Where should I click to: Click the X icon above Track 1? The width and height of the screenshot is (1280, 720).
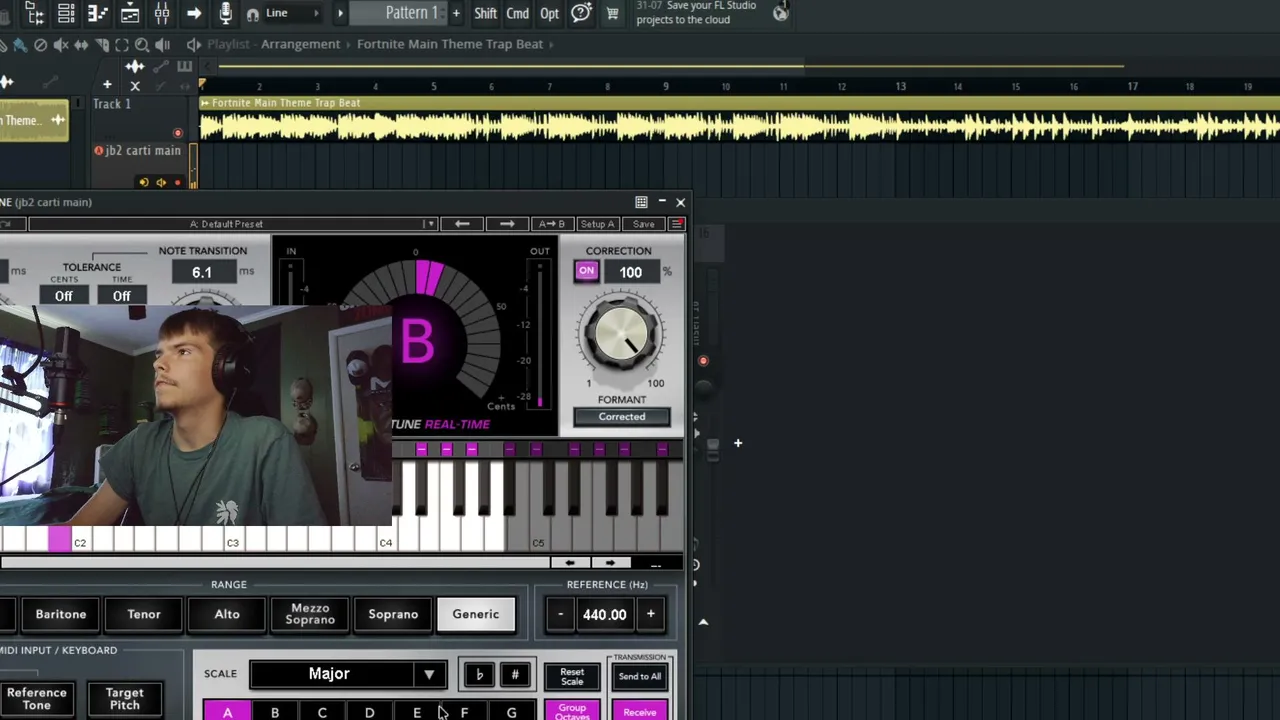point(135,86)
